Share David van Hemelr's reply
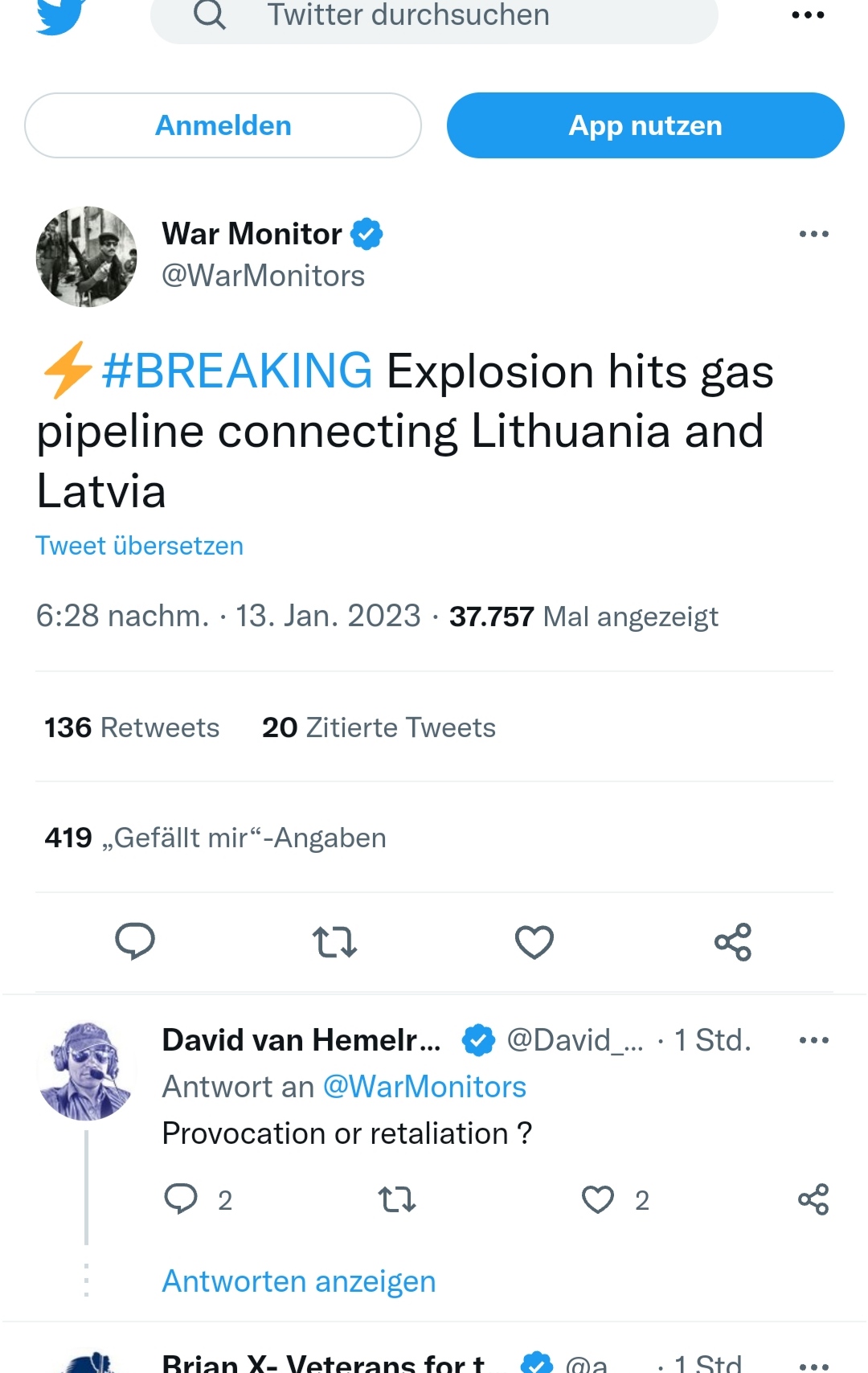This screenshot has height=1373, width=868. (813, 1199)
